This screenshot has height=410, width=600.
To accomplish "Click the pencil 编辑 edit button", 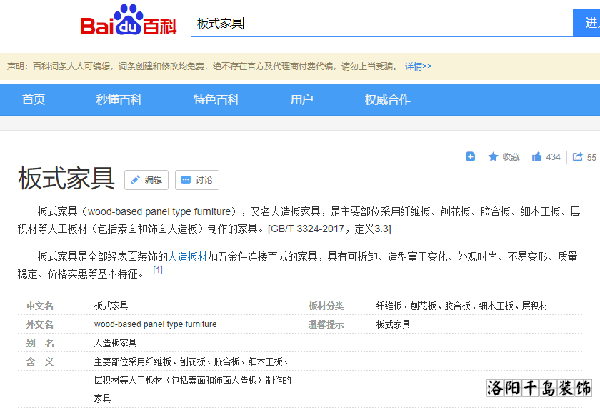I will coord(146,180).
